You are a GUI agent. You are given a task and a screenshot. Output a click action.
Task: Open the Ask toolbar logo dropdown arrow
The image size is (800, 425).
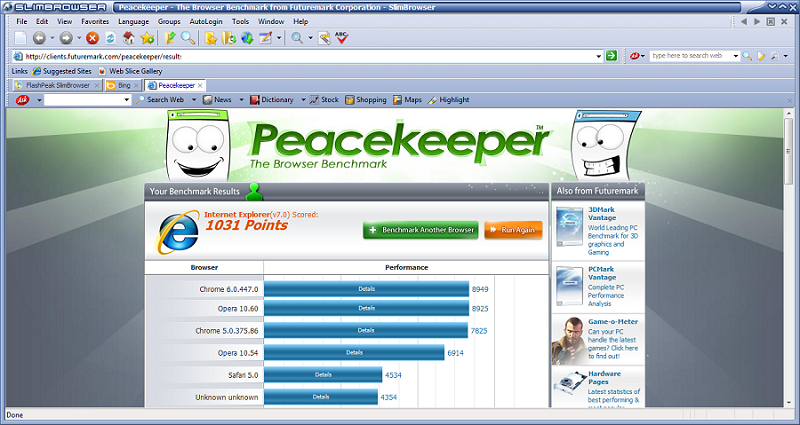point(39,100)
